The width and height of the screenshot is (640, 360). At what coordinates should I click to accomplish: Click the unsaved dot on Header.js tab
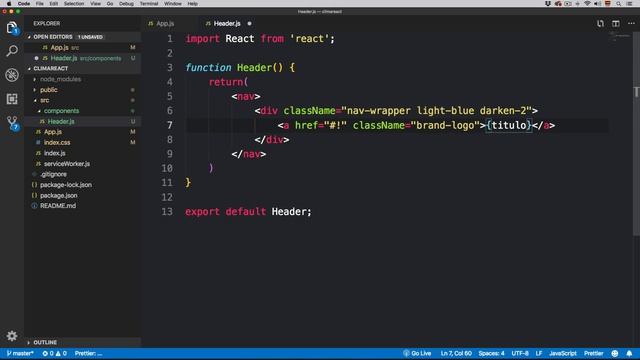tap(249, 24)
